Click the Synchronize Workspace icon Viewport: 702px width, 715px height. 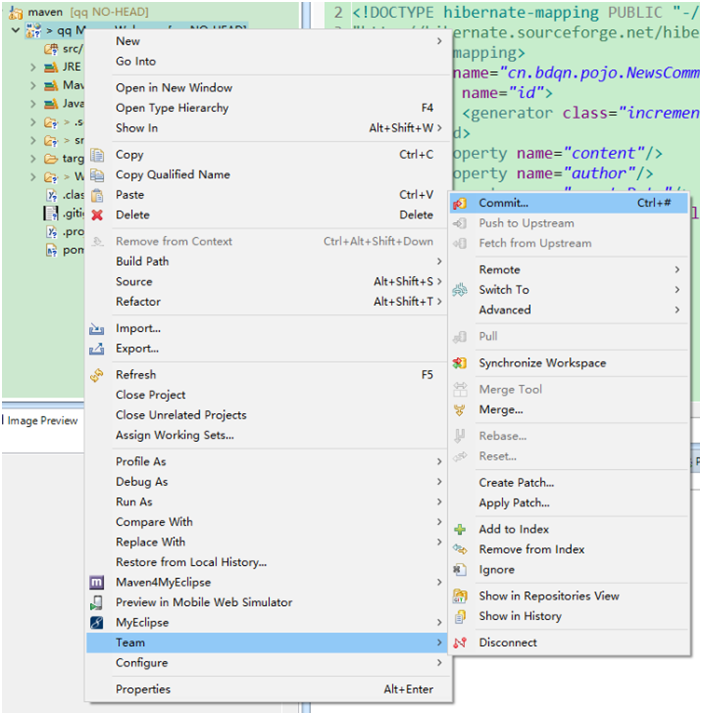coord(460,363)
